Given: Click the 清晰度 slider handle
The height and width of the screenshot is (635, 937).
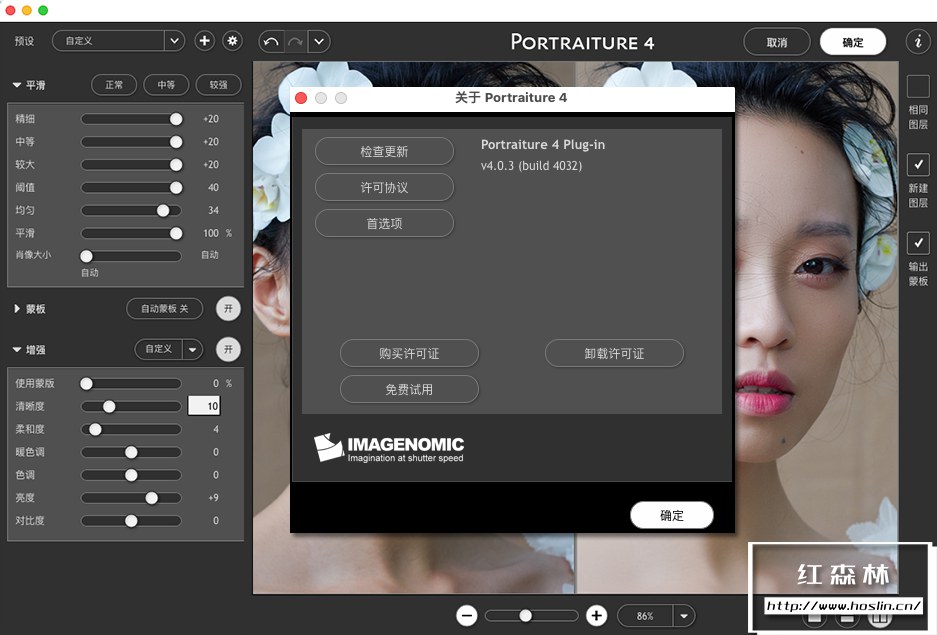Looking at the screenshot, I should coord(109,406).
